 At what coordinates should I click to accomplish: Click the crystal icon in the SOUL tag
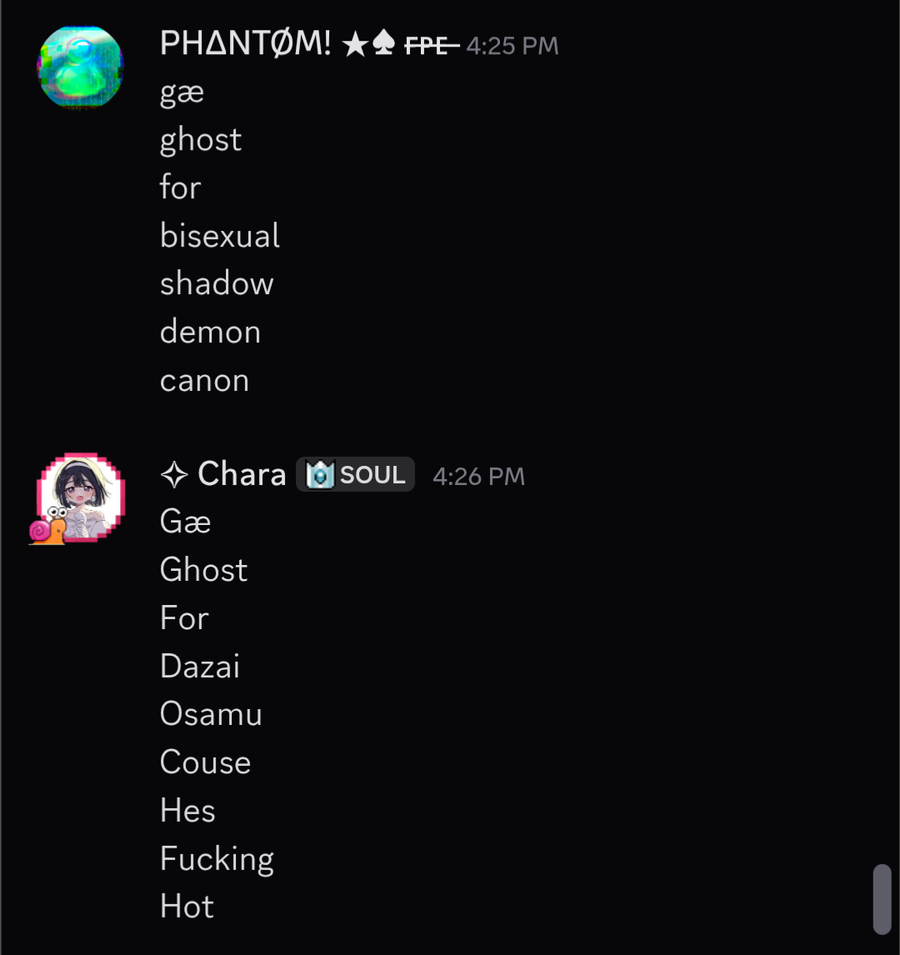[320, 475]
